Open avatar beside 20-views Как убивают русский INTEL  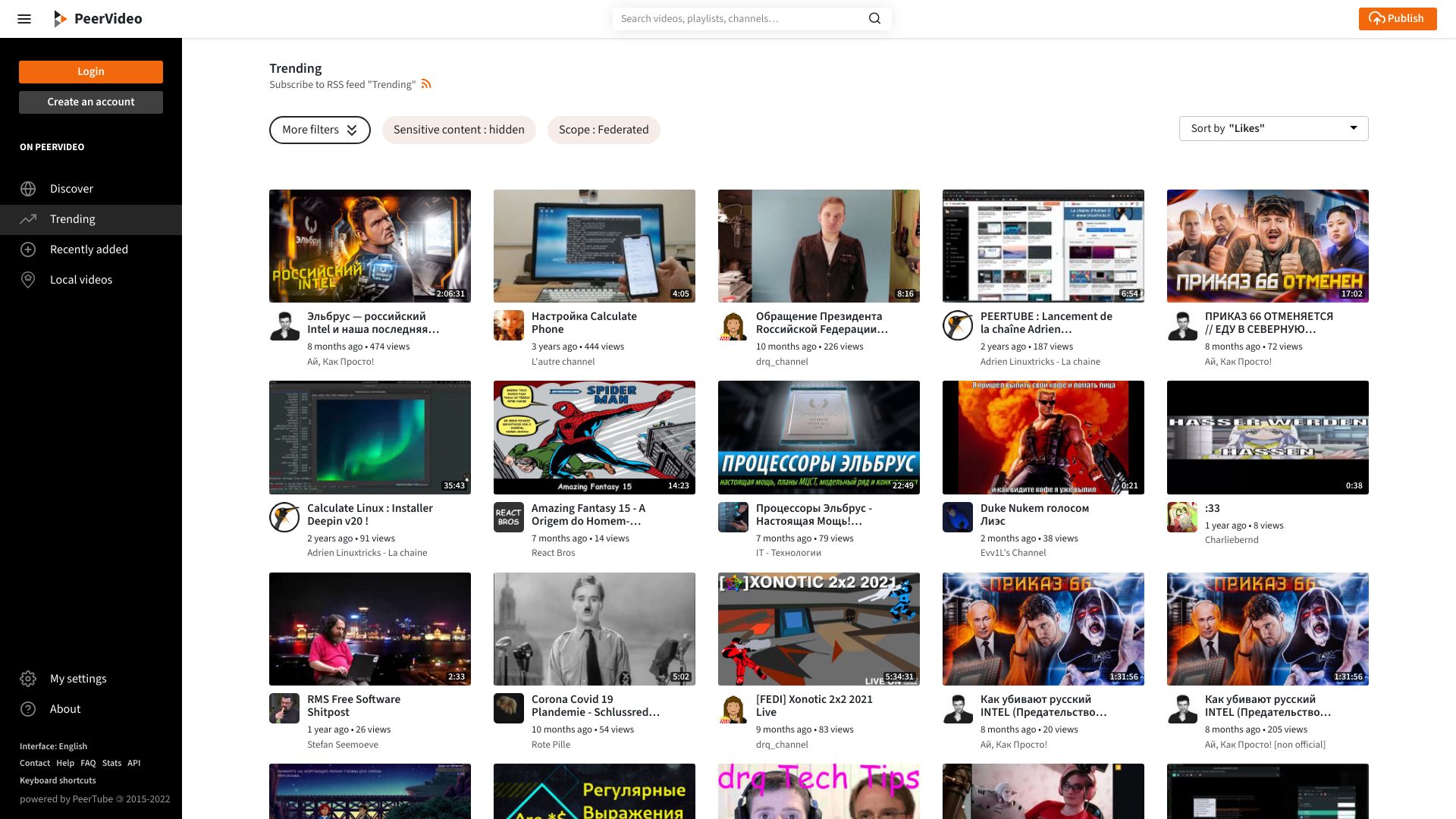tap(958, 708)
